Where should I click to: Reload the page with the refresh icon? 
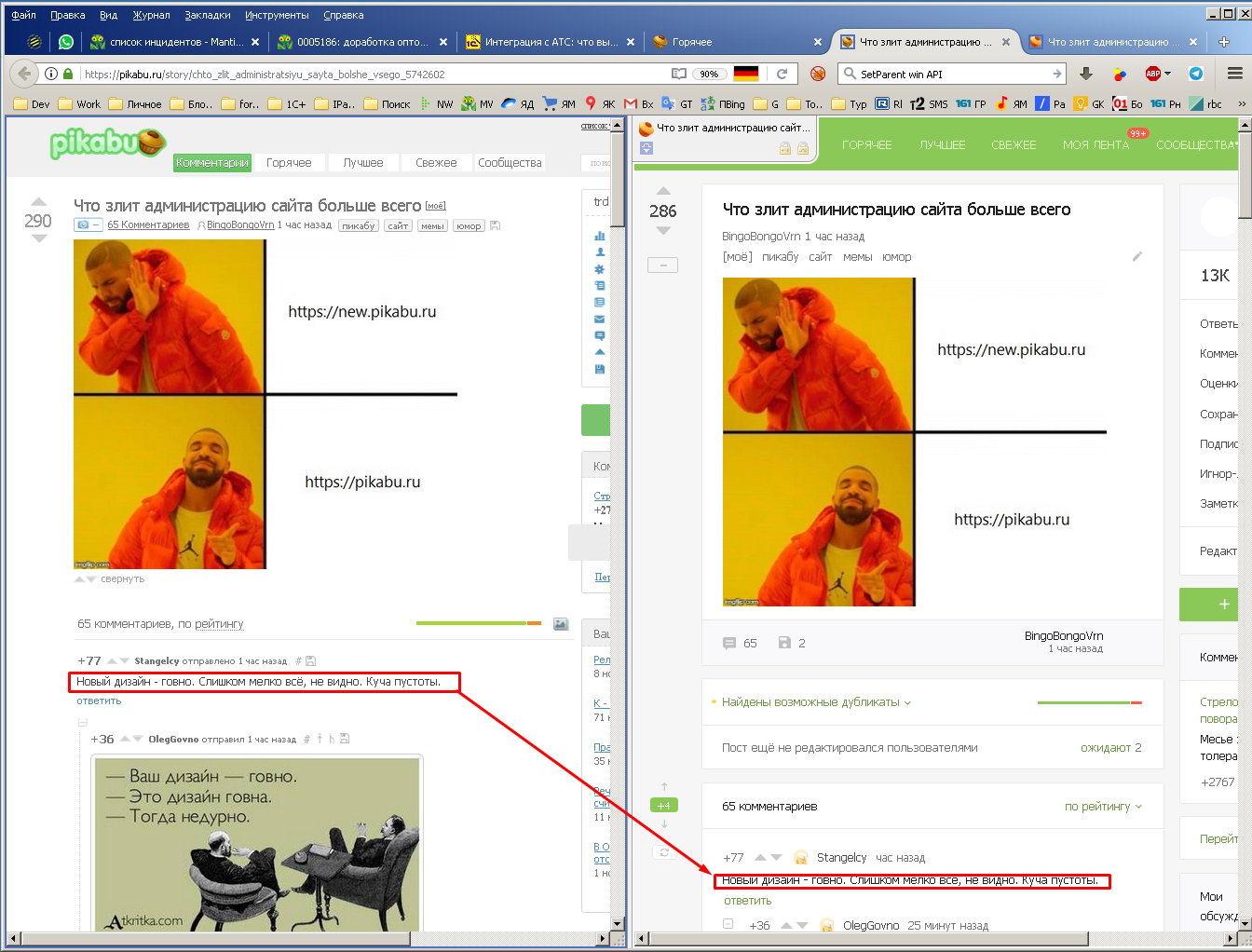(782, 74)
